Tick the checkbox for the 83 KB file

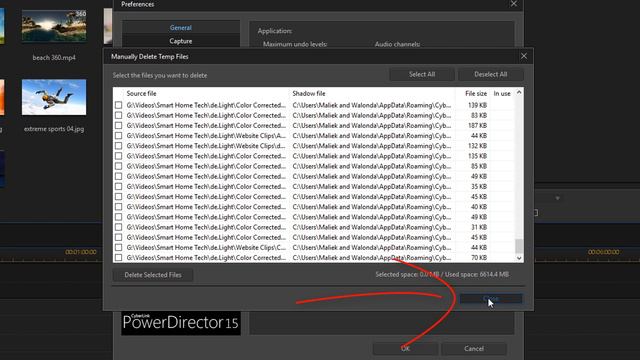point(118,116)
